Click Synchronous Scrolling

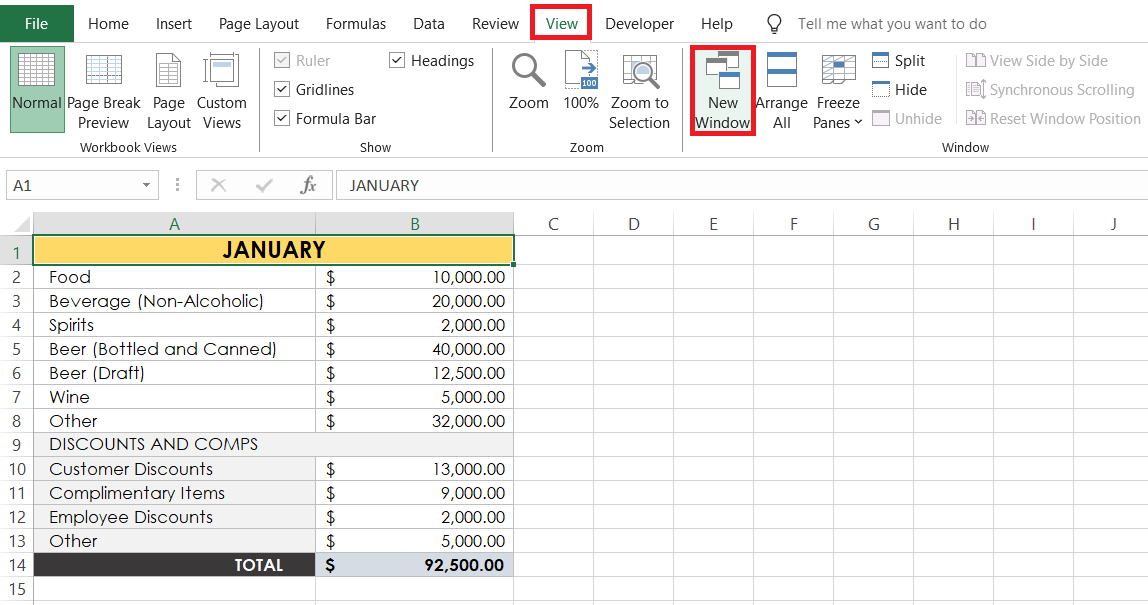(1050, 89)
